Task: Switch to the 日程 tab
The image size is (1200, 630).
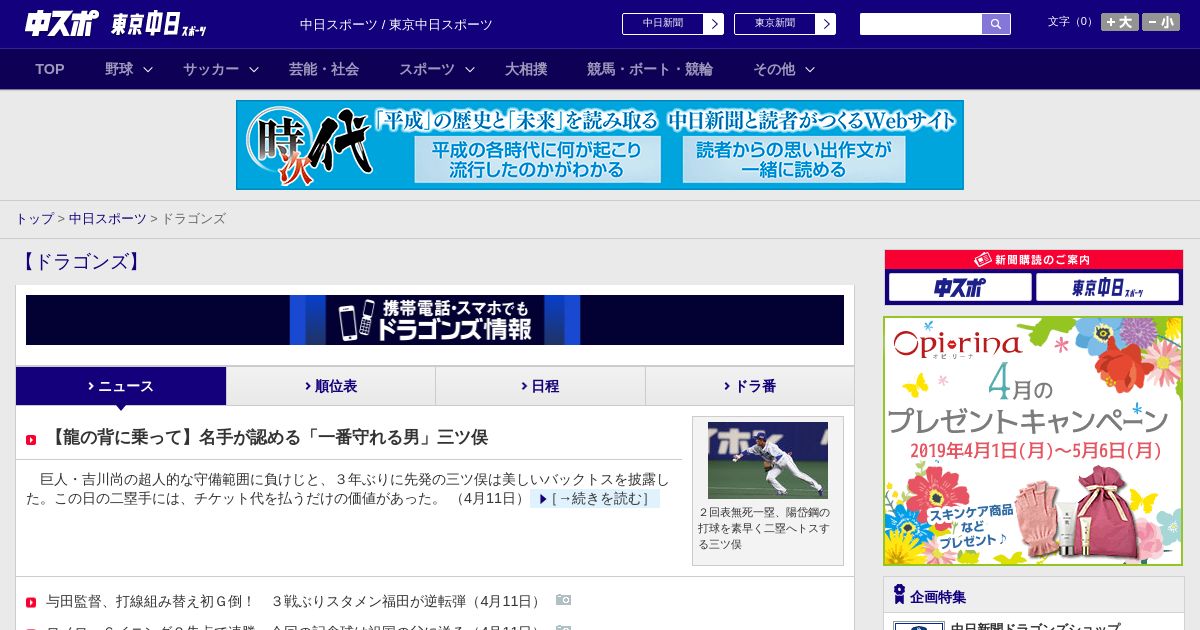Action: [540, 386]
